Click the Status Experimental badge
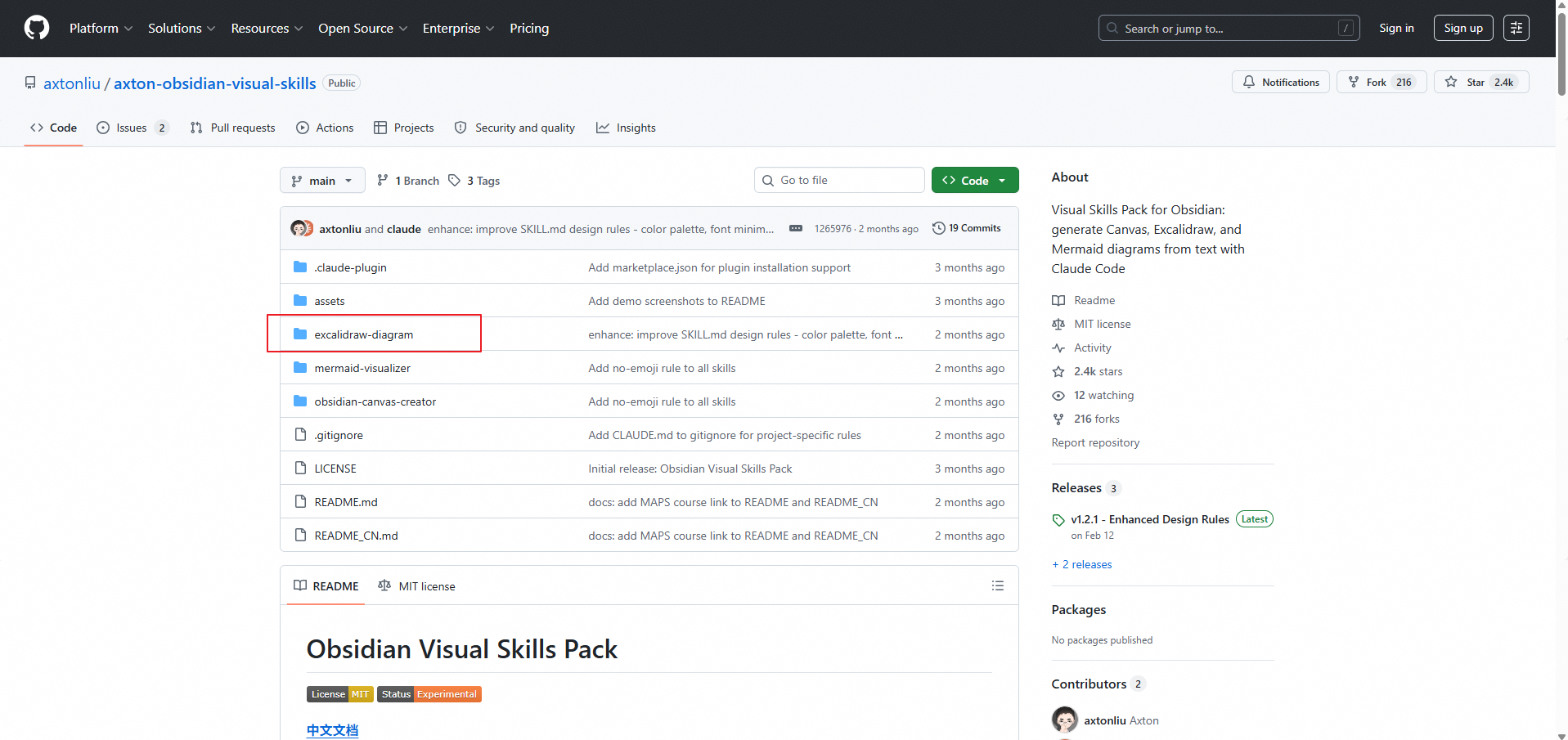The width and height of the screenshot is (1568, 740). (429, 694)
